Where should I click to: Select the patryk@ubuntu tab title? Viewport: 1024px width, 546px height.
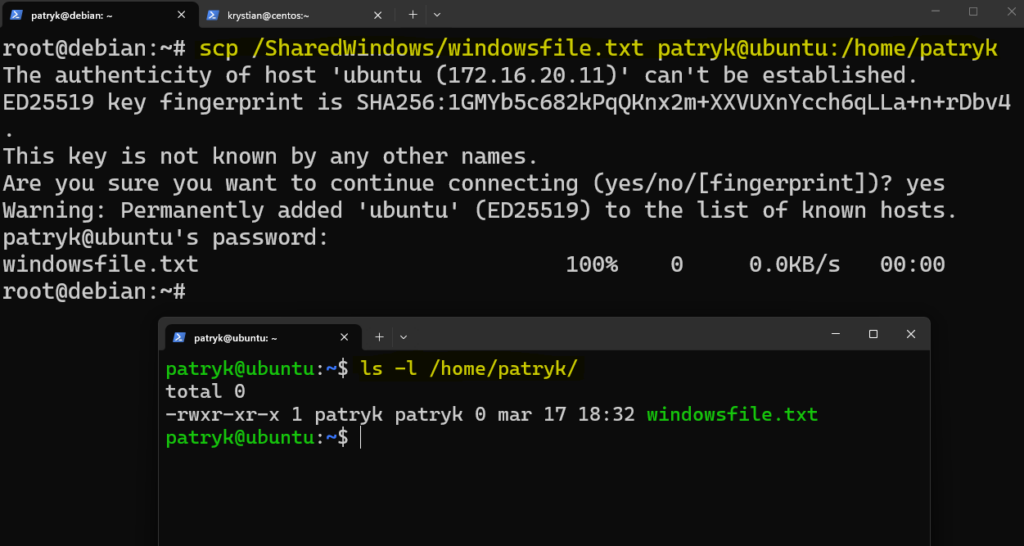pyautogui.click(x=236, y=337)
